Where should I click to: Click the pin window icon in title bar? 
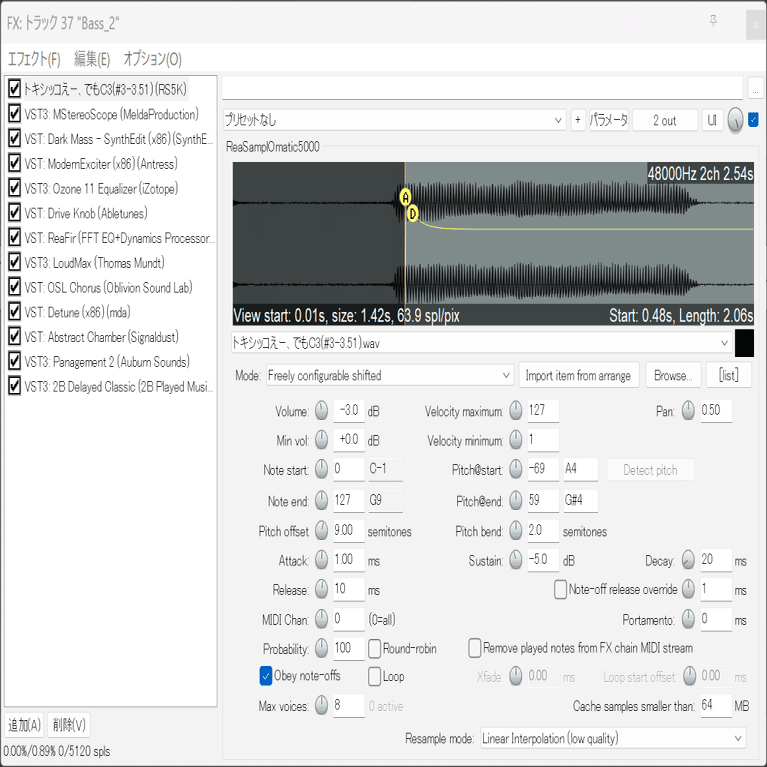pyautogui.click(x=713, y=21)
